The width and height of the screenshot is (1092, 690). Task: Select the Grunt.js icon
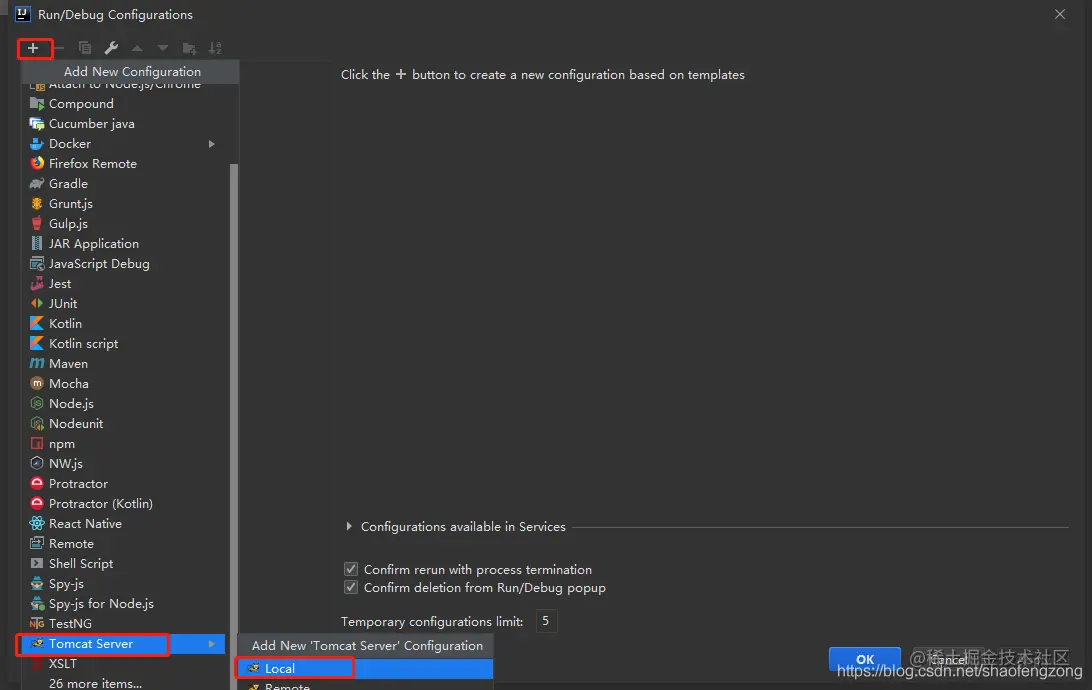pos(37,204)
